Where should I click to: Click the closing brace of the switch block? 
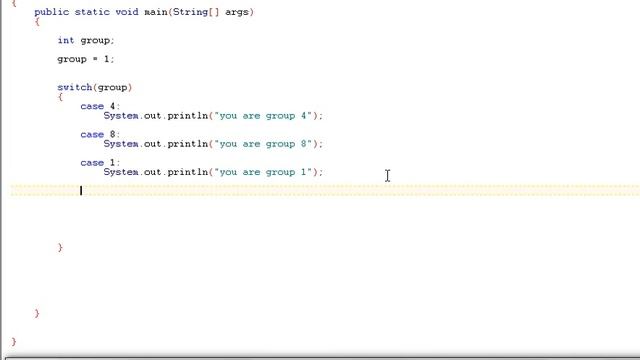[x=60, y=247]
